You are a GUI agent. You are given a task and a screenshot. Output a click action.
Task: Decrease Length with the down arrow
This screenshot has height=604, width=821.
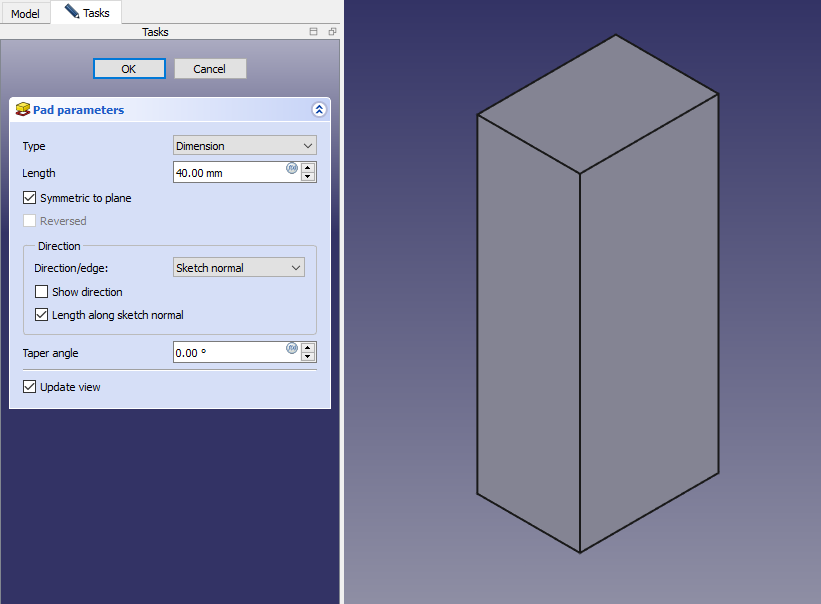click(x=308, y=177)
